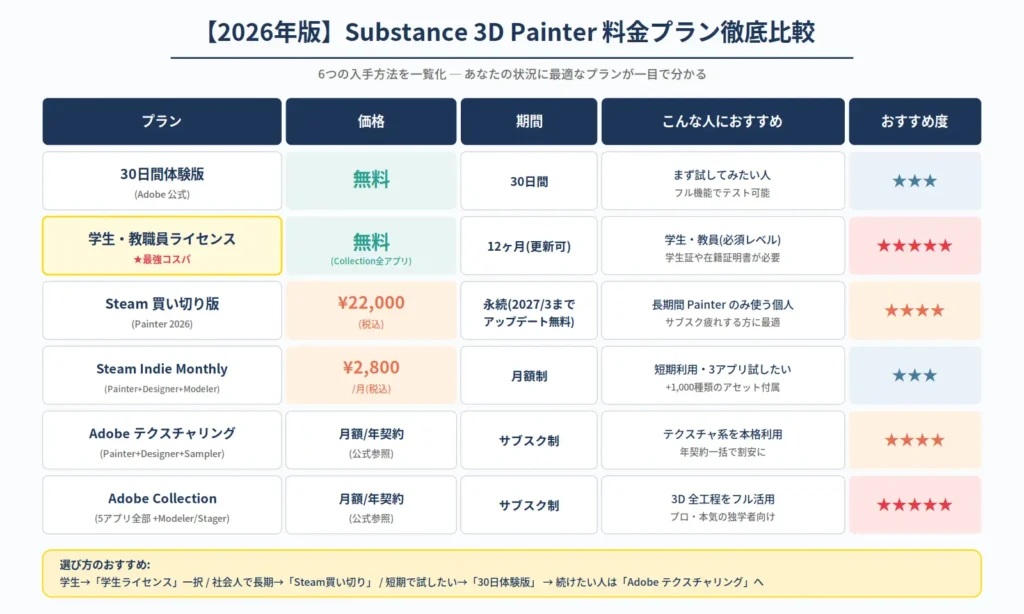Click the 30日間 period cell
This screenshot has width=1024, height=614.
coord(529,181)
